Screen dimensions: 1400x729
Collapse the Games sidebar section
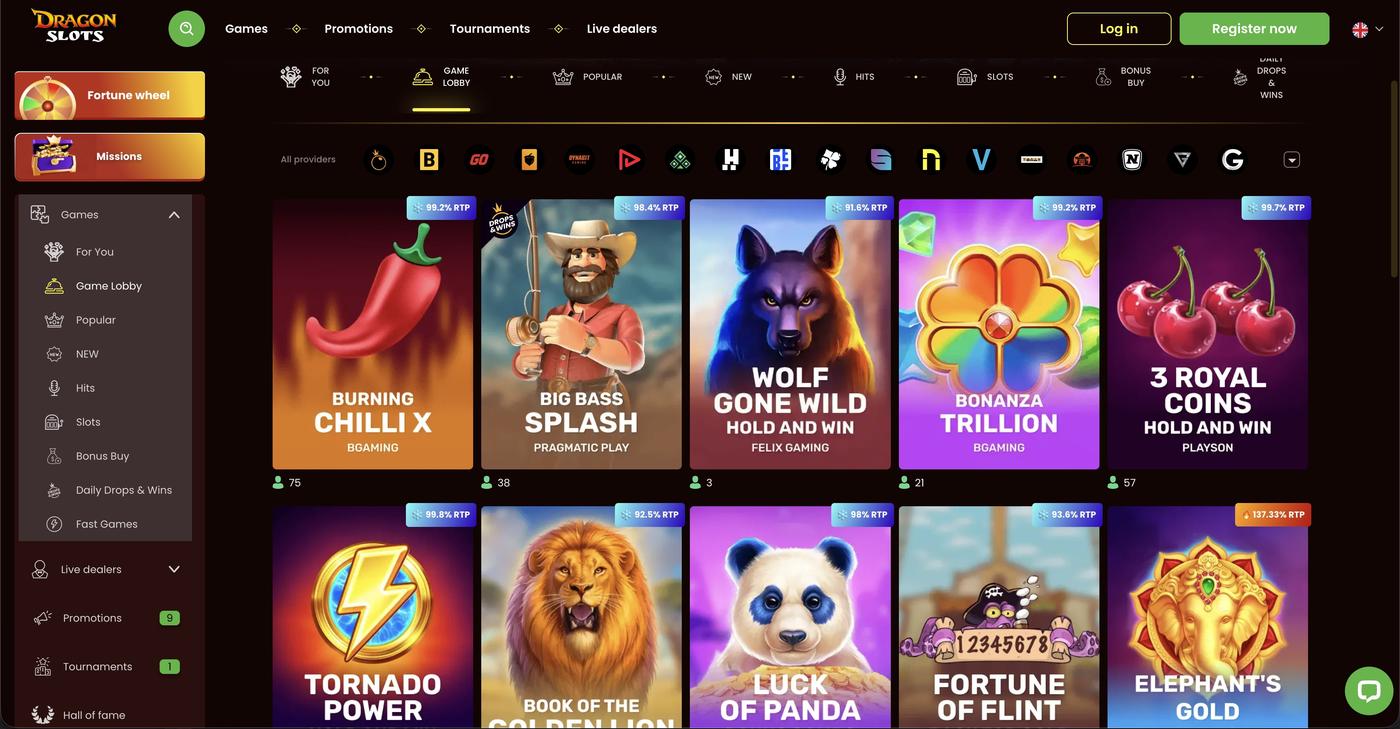[x=174, y=214]
